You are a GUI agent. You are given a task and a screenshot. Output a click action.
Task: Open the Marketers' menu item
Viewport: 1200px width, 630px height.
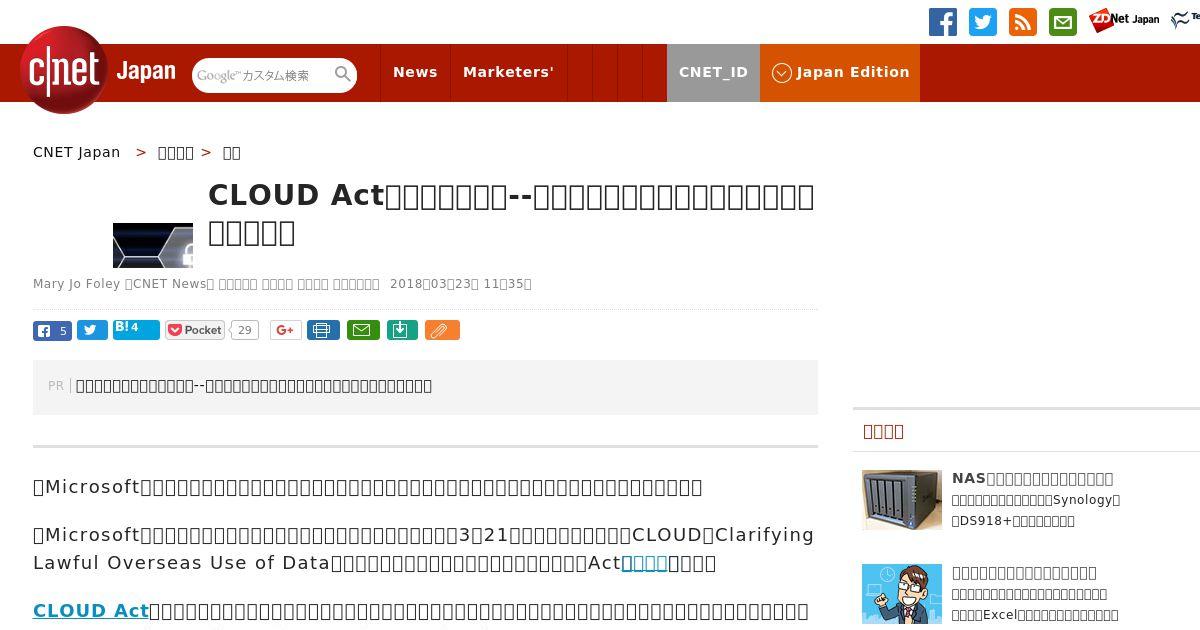click(x=508, y=72)
